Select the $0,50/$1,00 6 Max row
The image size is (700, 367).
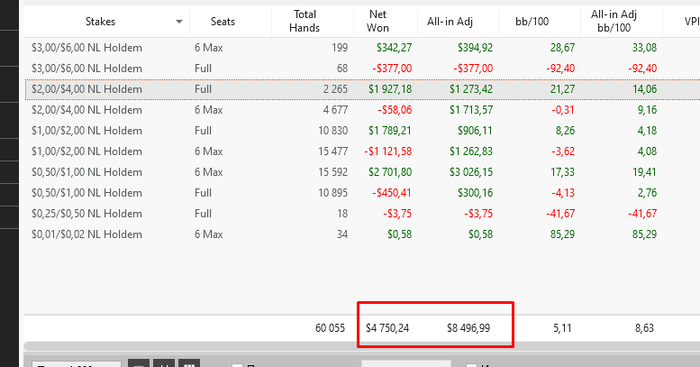point(362,172)
